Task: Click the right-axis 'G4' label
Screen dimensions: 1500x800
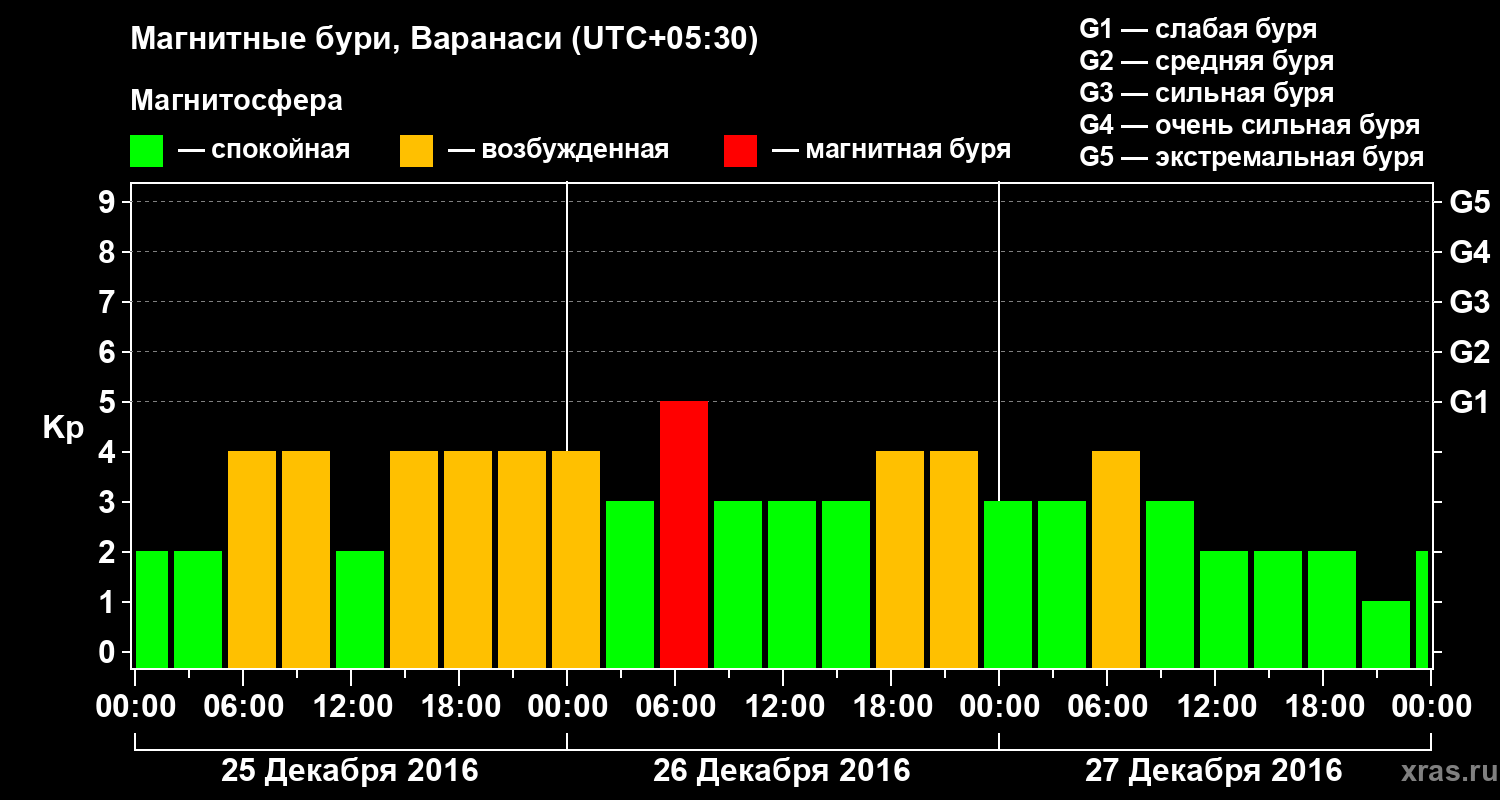Action: pyautogui.click(x=1469, y=253)
